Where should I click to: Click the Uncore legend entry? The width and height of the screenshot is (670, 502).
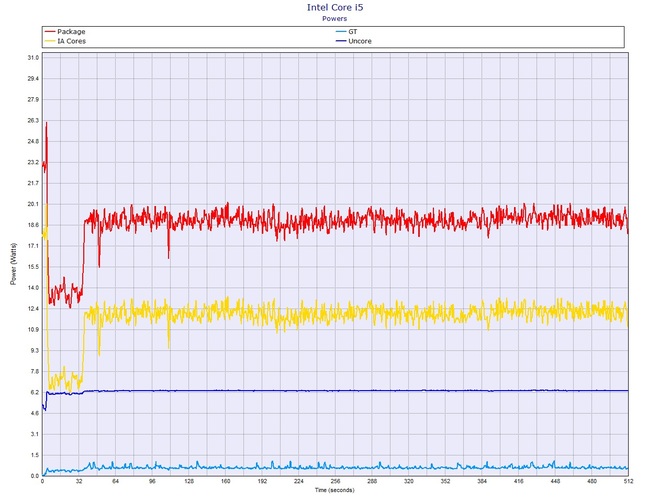click(x=353, y=41)
